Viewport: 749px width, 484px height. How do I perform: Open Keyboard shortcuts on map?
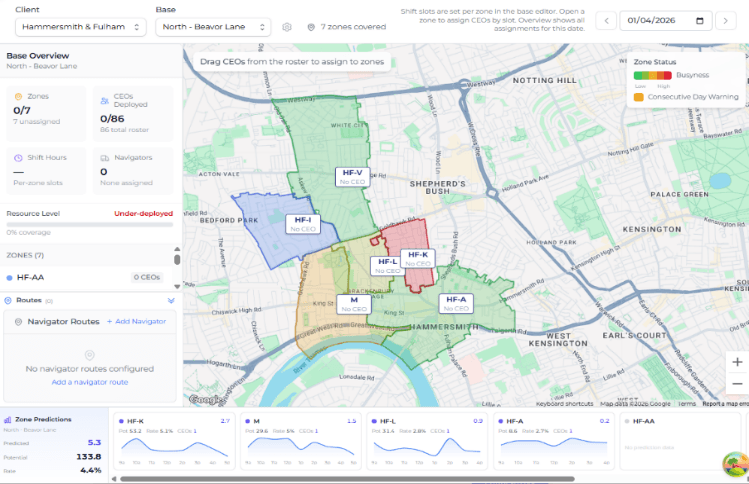click(565, 404)
